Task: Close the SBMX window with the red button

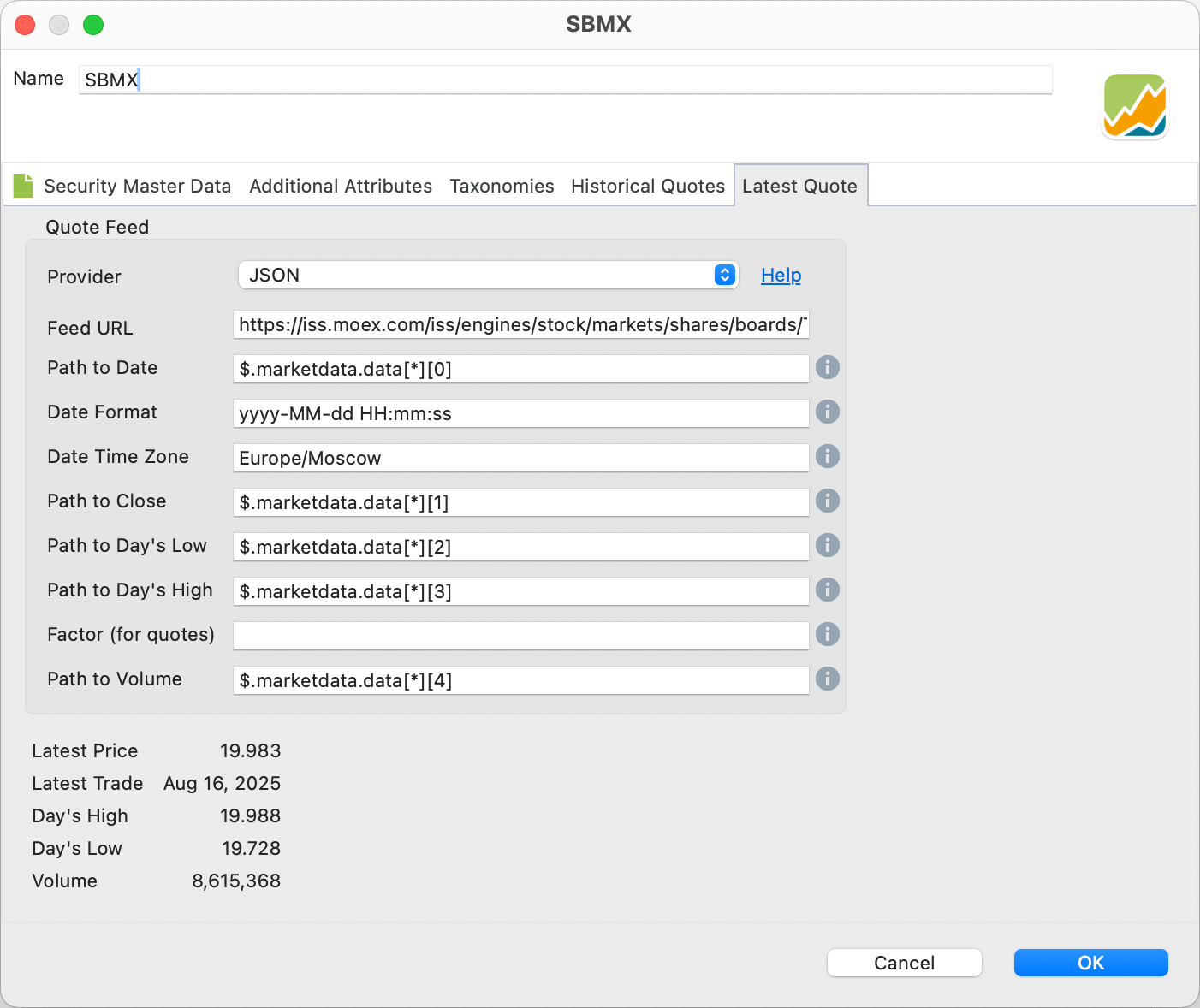Action: (x=26, y=25)
